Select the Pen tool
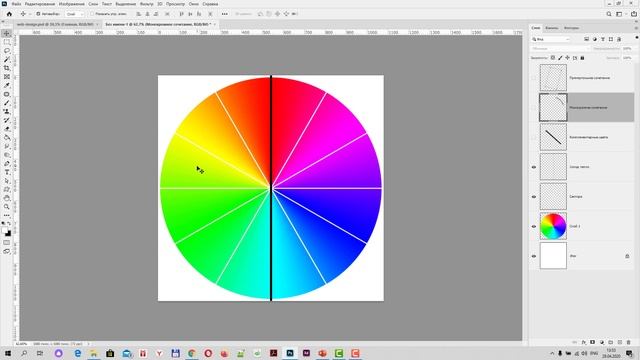The width and height of the screenshot is (640, 360). pyautogui.click(x=7, y=164)
